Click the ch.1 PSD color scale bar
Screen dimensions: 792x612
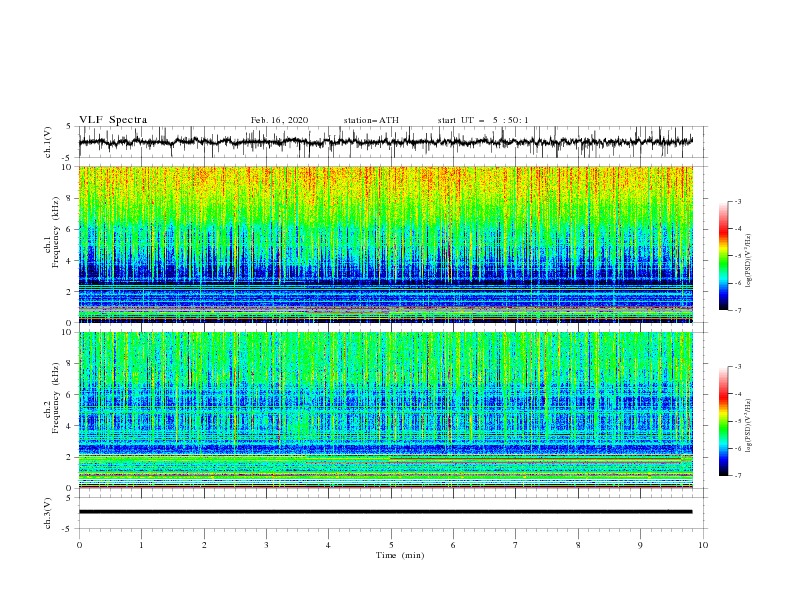coord(724,256)
